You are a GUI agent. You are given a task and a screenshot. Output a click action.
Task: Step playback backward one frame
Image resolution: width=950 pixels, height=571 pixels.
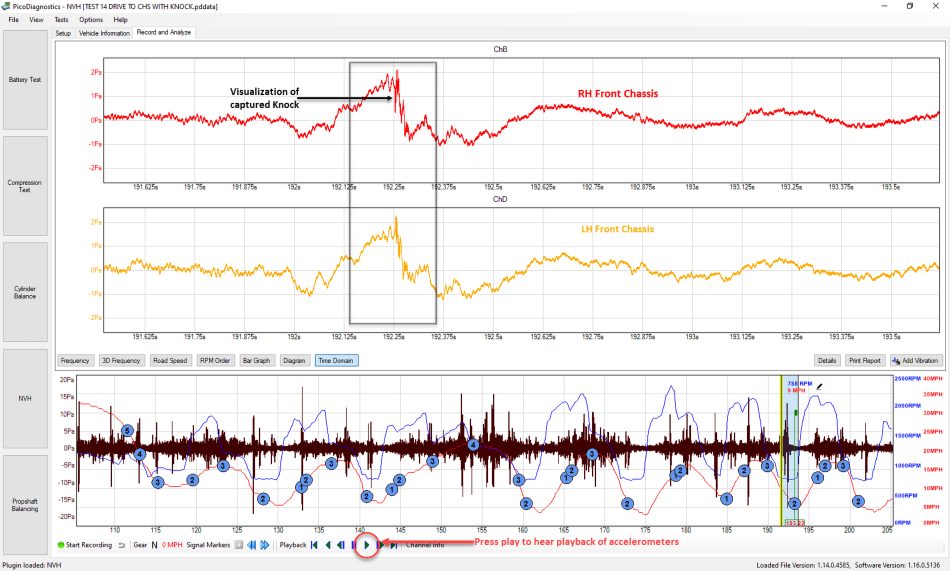[340, 545]
